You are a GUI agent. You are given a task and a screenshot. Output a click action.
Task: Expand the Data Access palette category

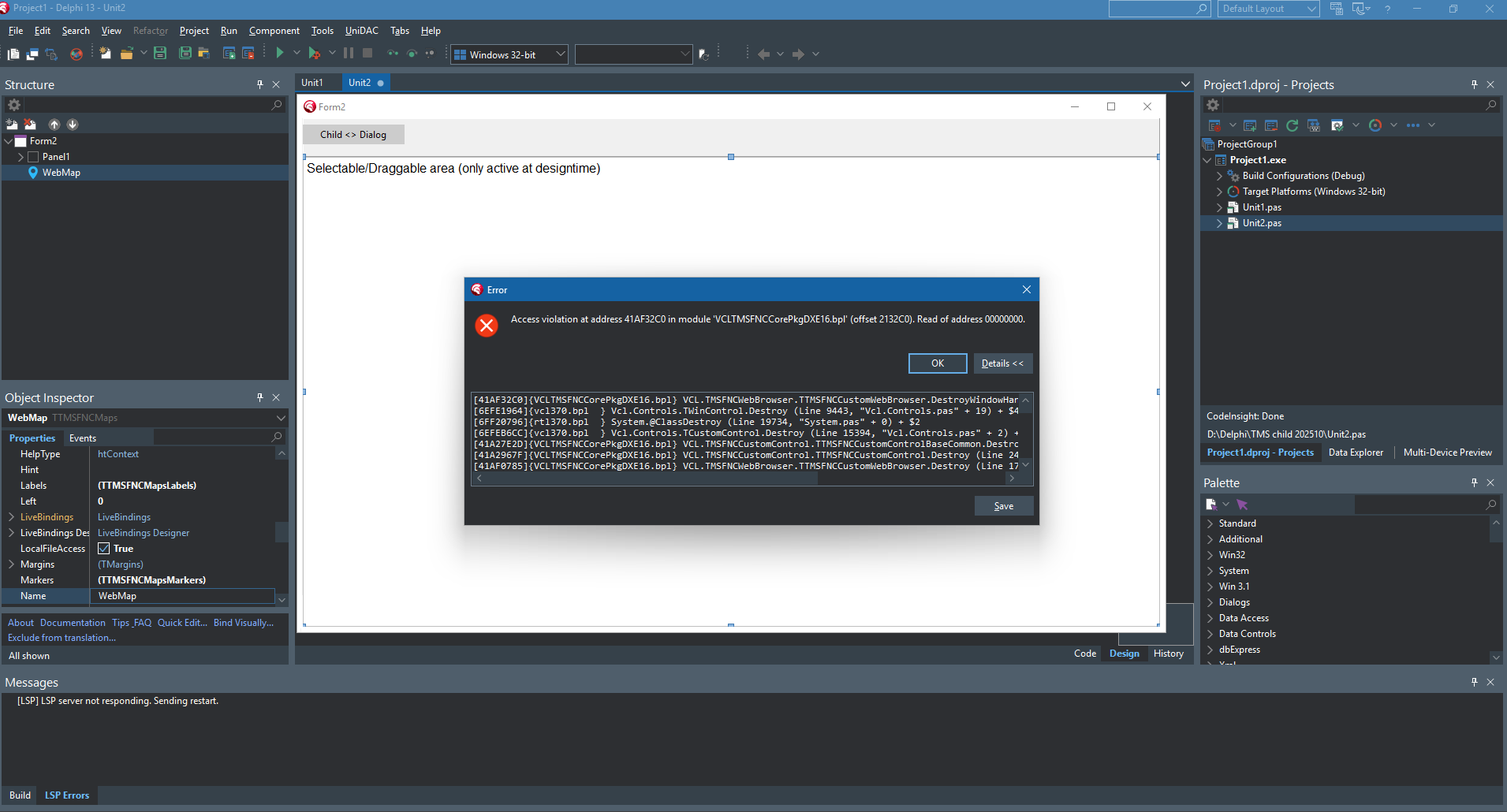pyautogui.click(x=1210, y=618)
